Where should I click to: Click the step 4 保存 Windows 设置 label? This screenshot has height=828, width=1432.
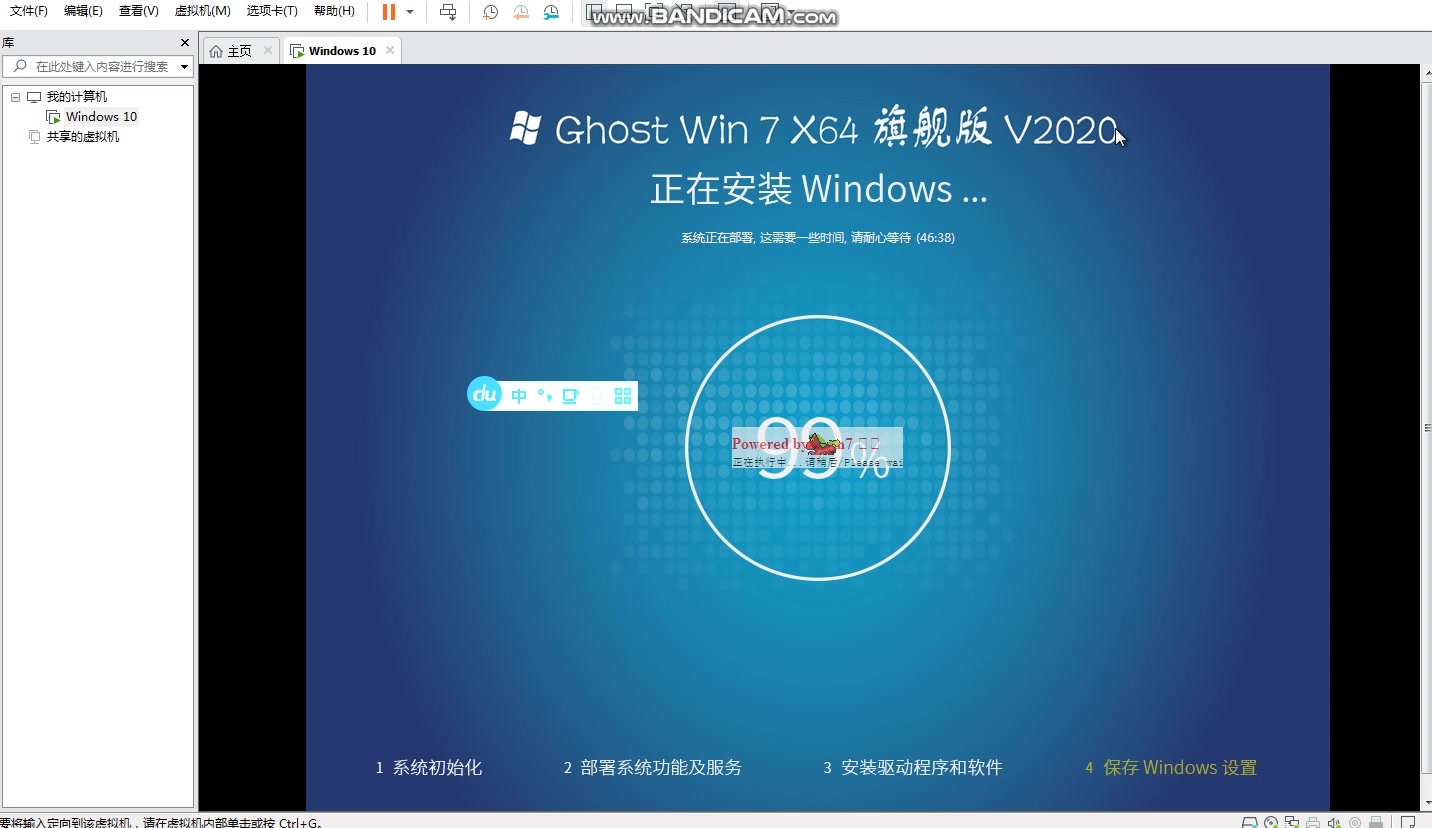(1171, 768)
